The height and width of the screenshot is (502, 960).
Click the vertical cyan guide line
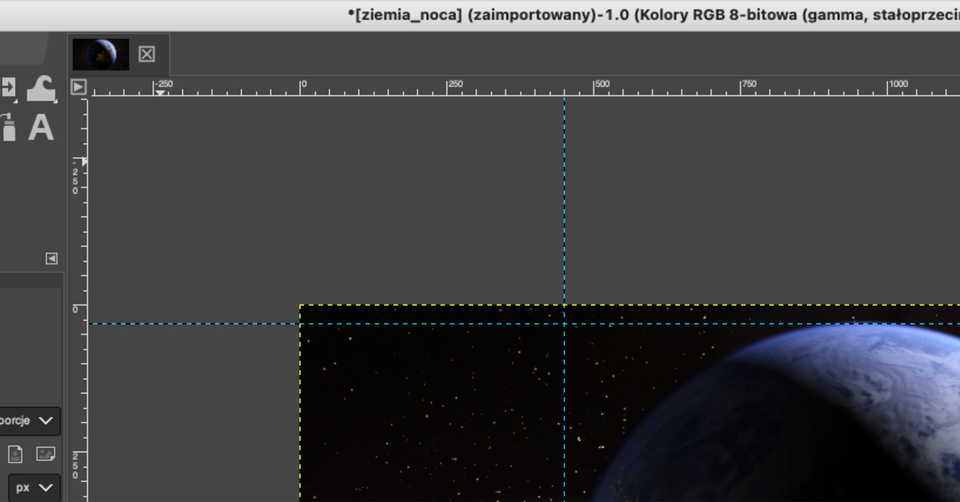tap(564, 200)
